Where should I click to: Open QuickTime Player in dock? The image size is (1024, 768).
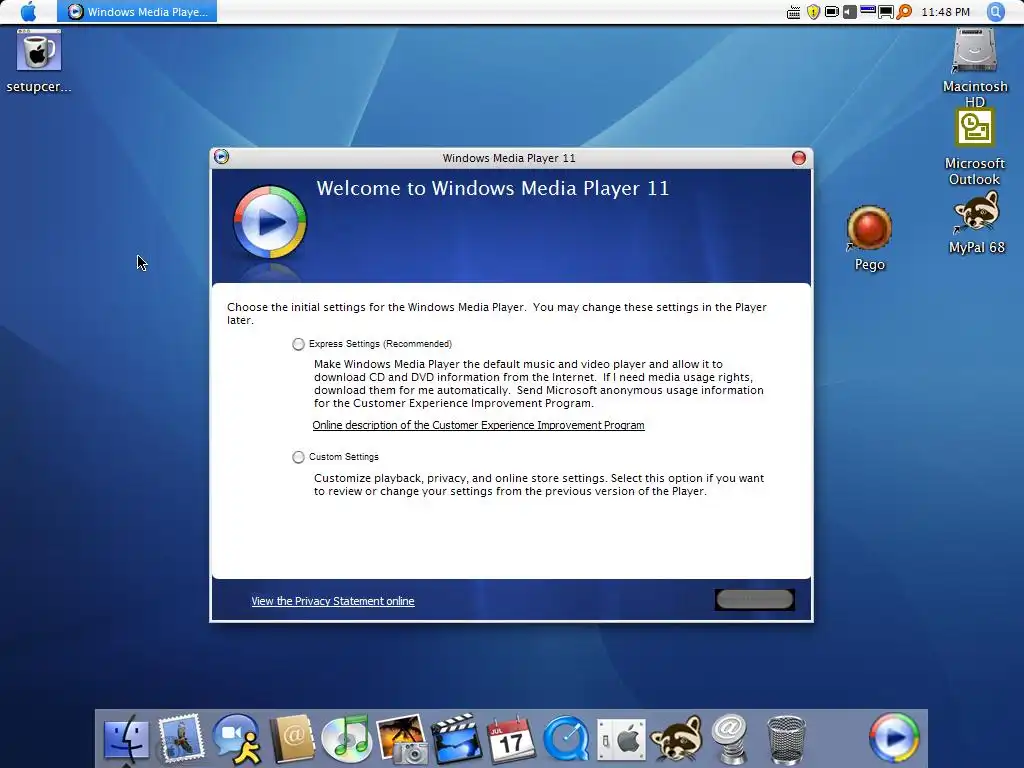point(566,739)
